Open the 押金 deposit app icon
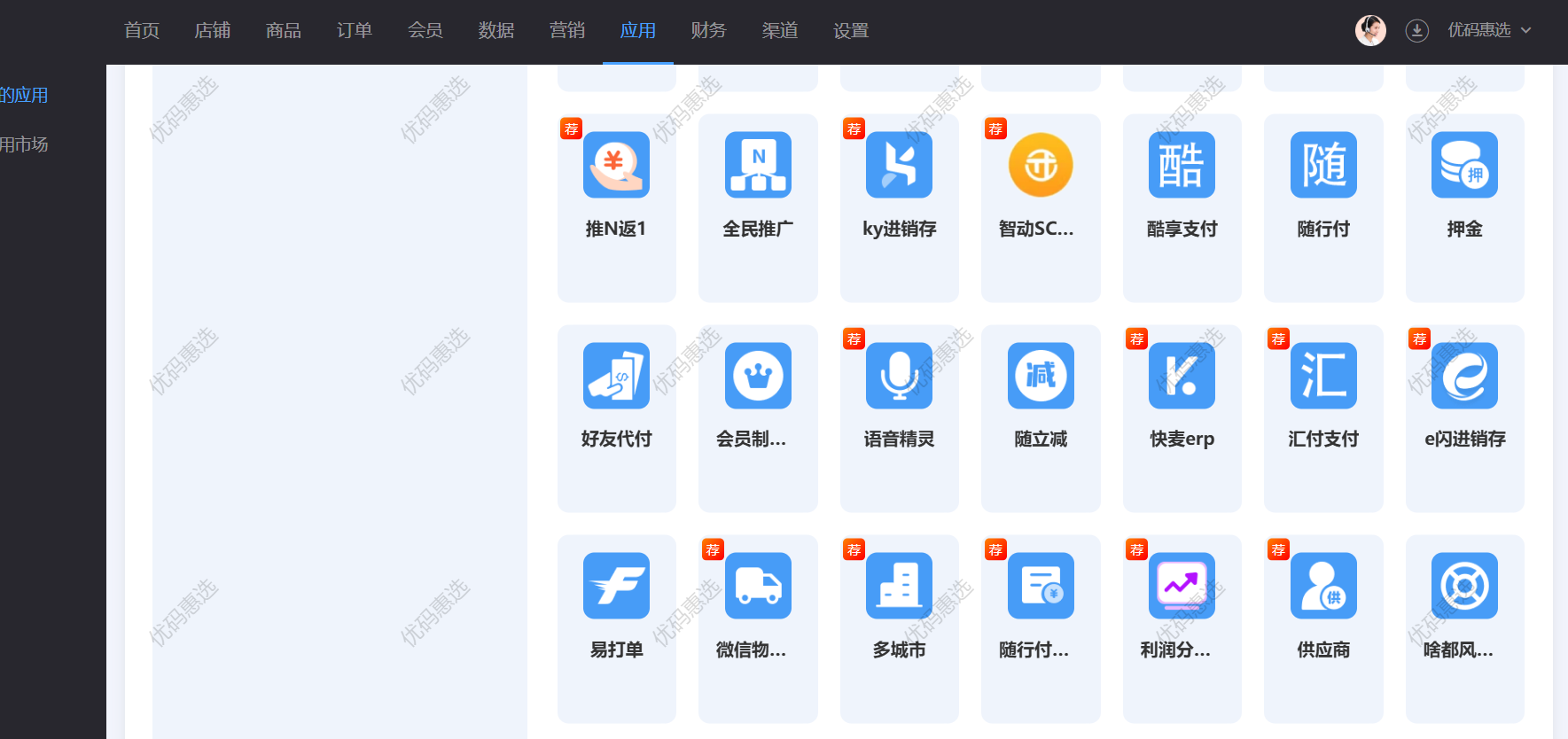 [x=1464, y=165]
